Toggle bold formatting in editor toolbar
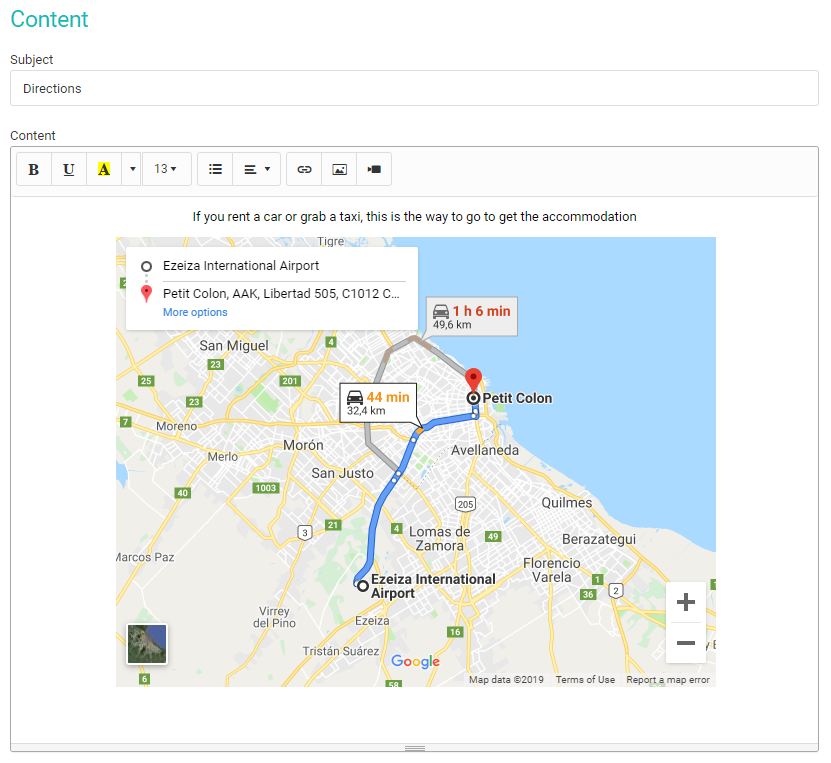This screenshot has width=831, height=763. [34, 170]
